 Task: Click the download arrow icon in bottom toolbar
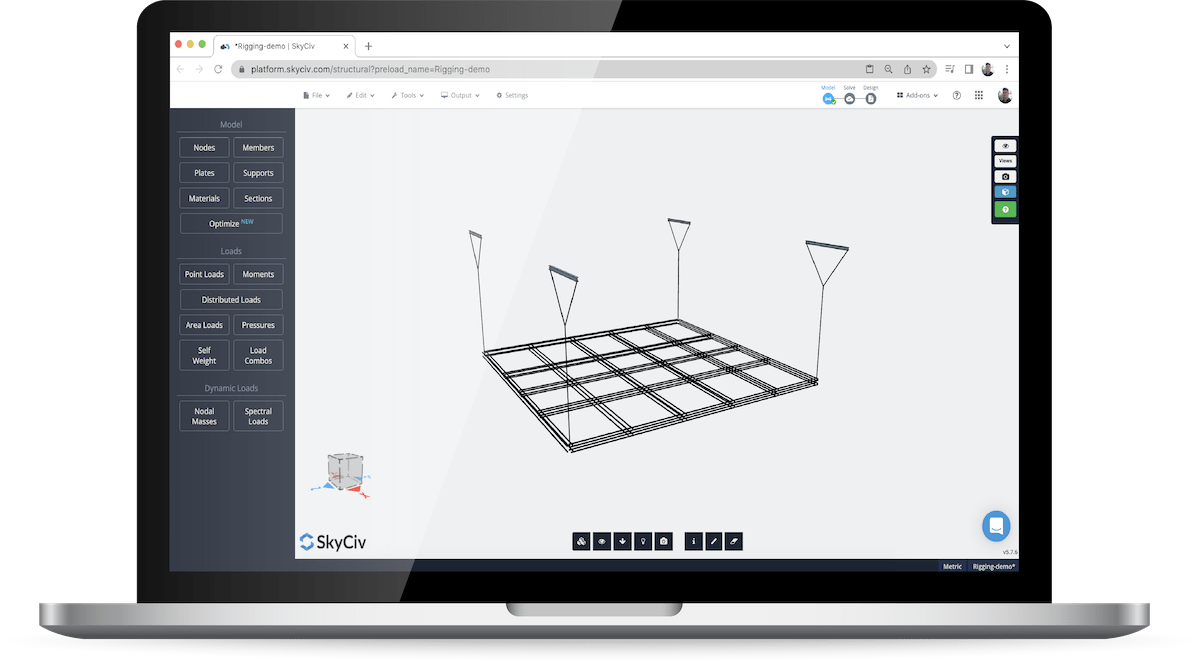[x=622, y=541]
